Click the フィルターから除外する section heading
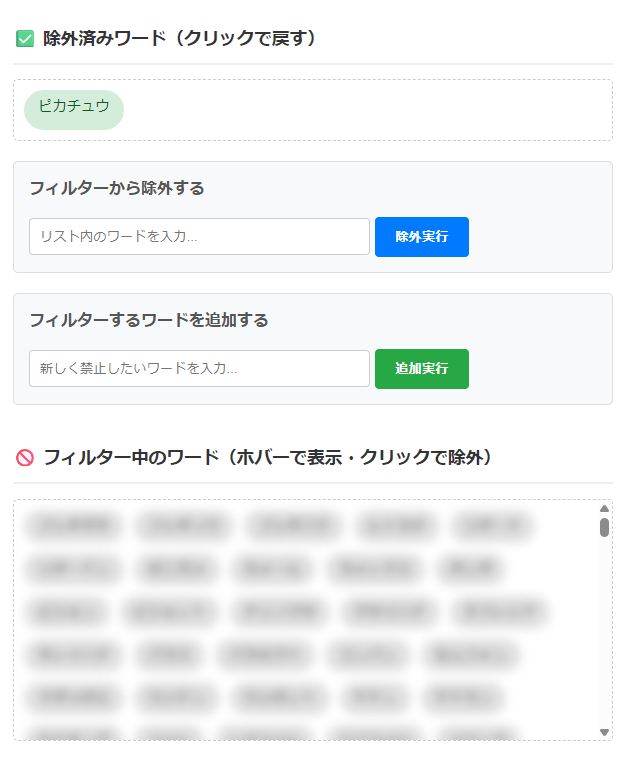The image size is (626, 765). coord(117,188)
